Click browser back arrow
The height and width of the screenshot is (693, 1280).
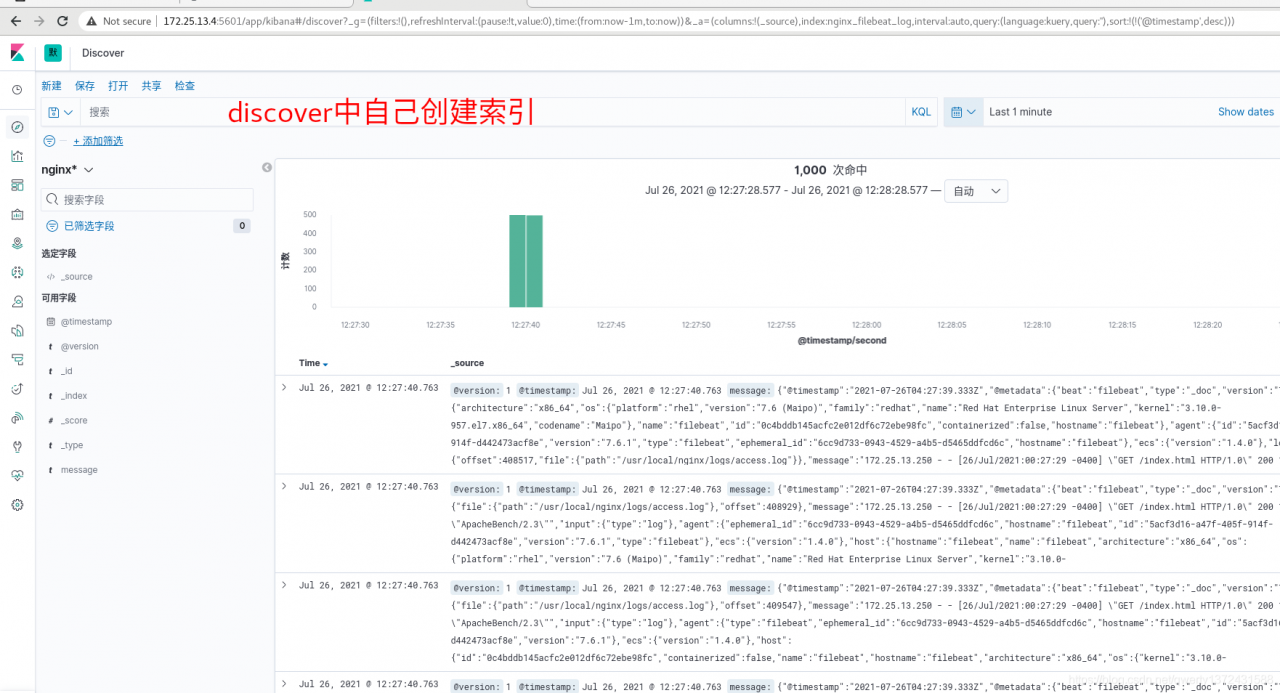point(14,20)
